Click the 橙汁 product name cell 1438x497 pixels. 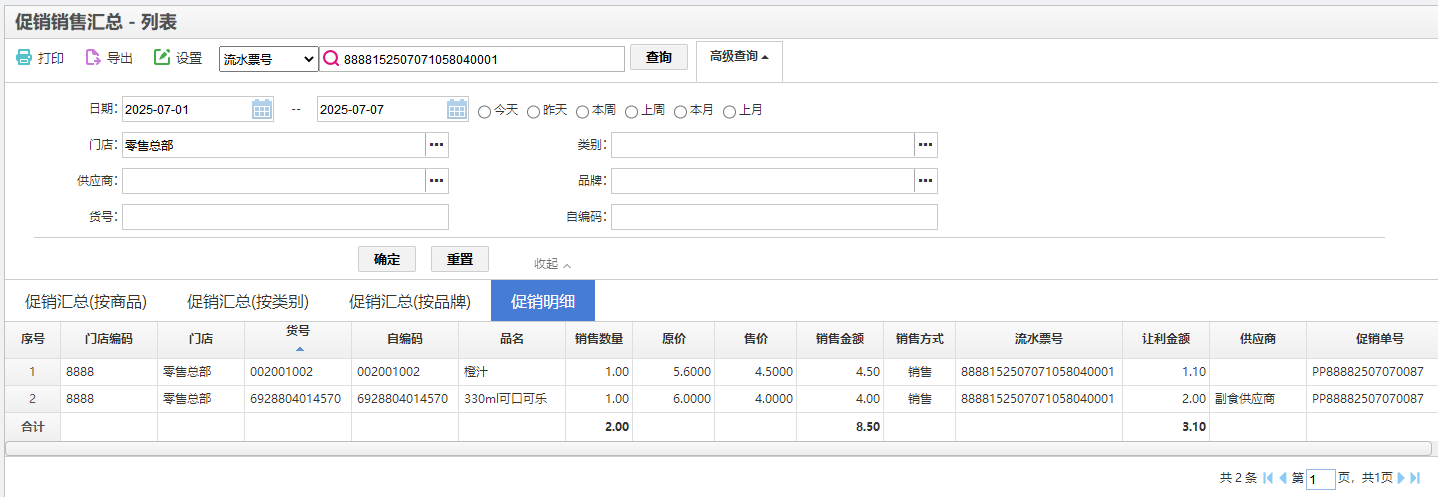[512, 372]
